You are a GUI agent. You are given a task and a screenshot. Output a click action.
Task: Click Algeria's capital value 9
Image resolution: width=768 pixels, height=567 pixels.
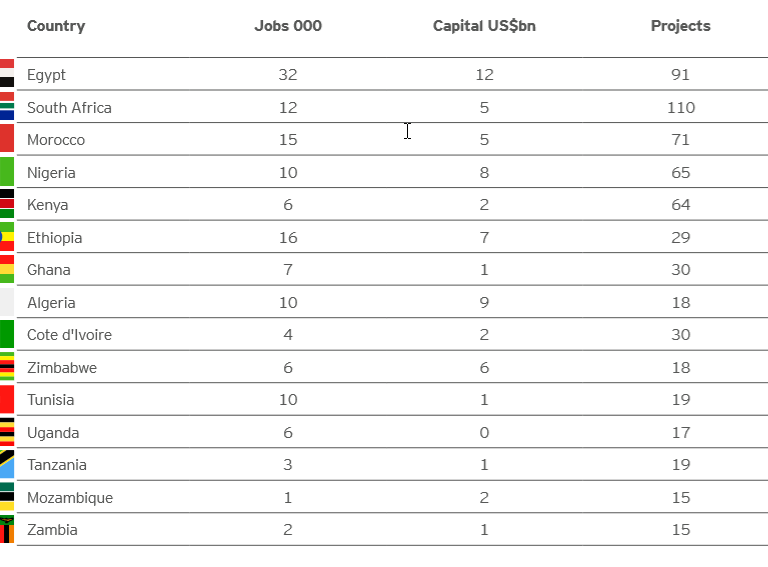click(x=484, y=303)
